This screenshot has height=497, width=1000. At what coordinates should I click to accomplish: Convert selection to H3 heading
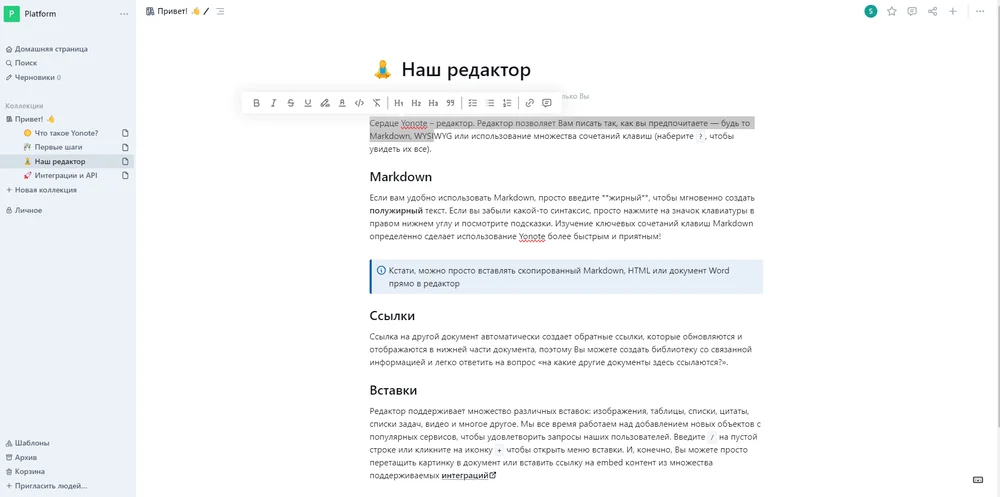[x=433, y=103]
